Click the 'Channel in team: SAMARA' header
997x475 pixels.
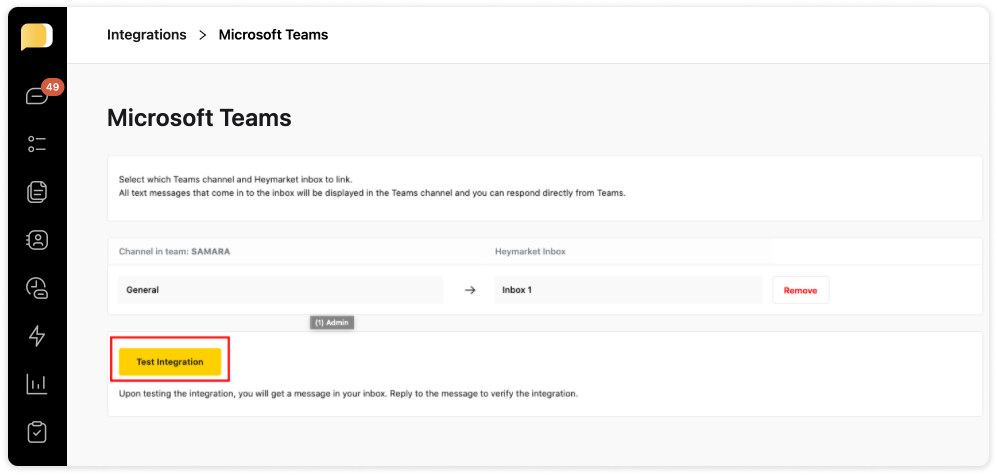pos(174,252)
